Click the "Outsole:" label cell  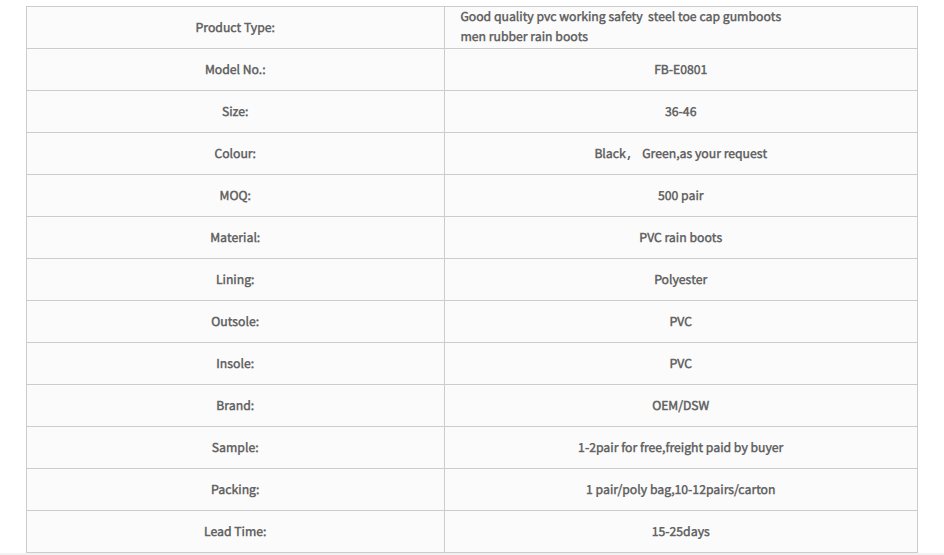click(x=235, y=322)
